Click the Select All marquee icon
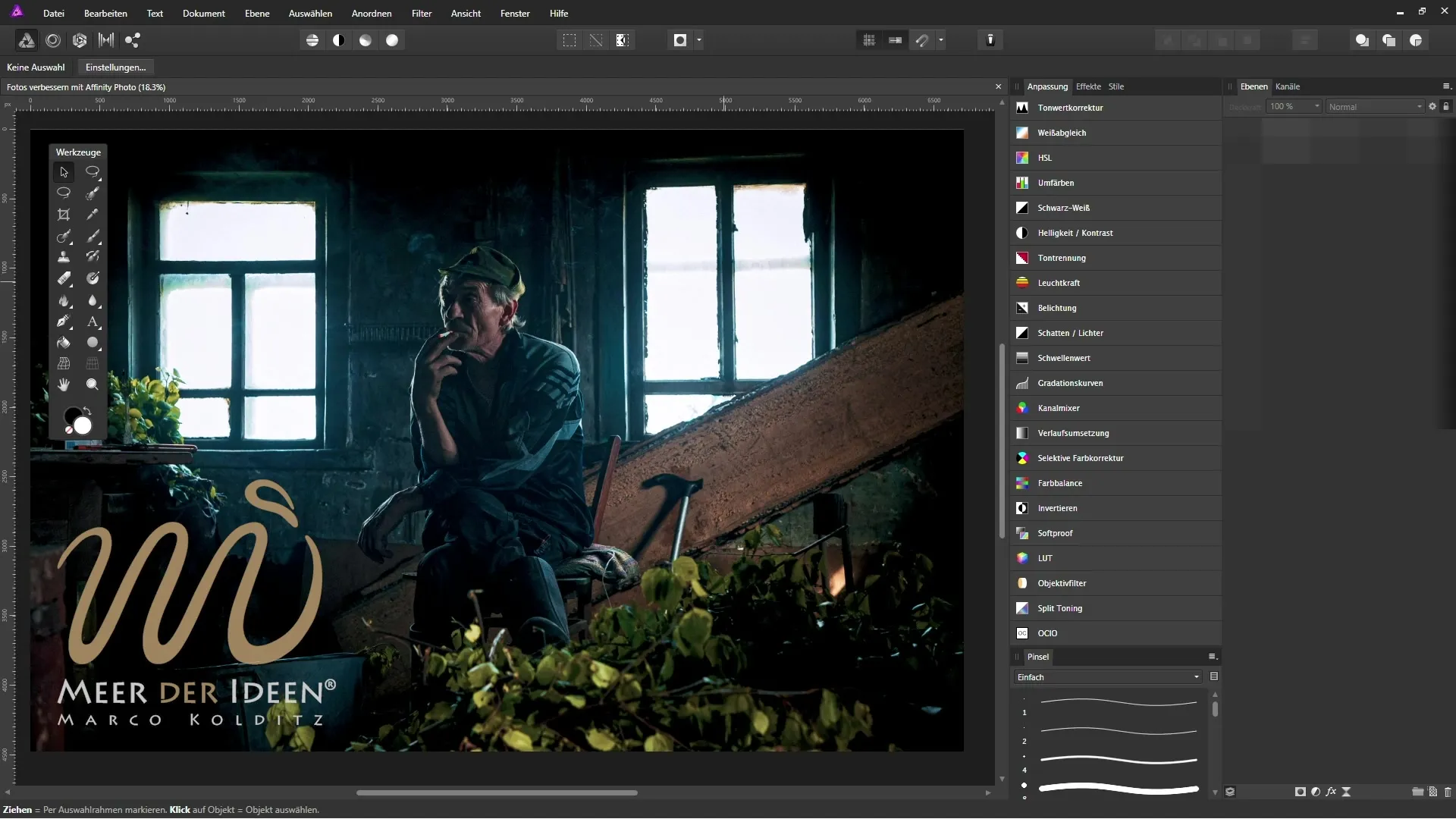This screenshot has height=819, width=1456. click(570, 40)
